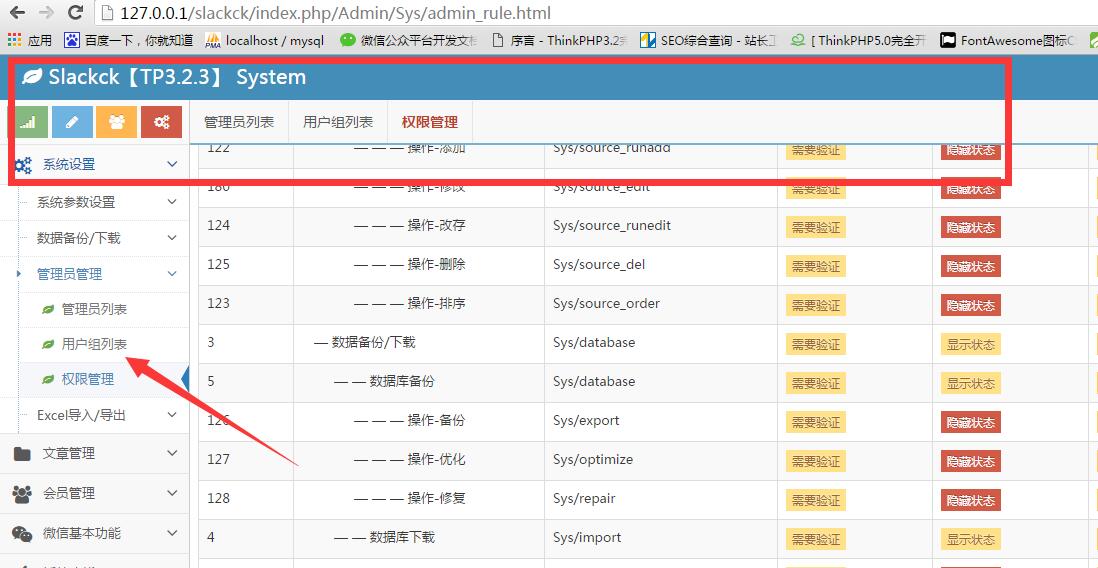Switch to the 管理员列表 tab
The width and height of the screenshot is (1098, 568).
point(239,122)
